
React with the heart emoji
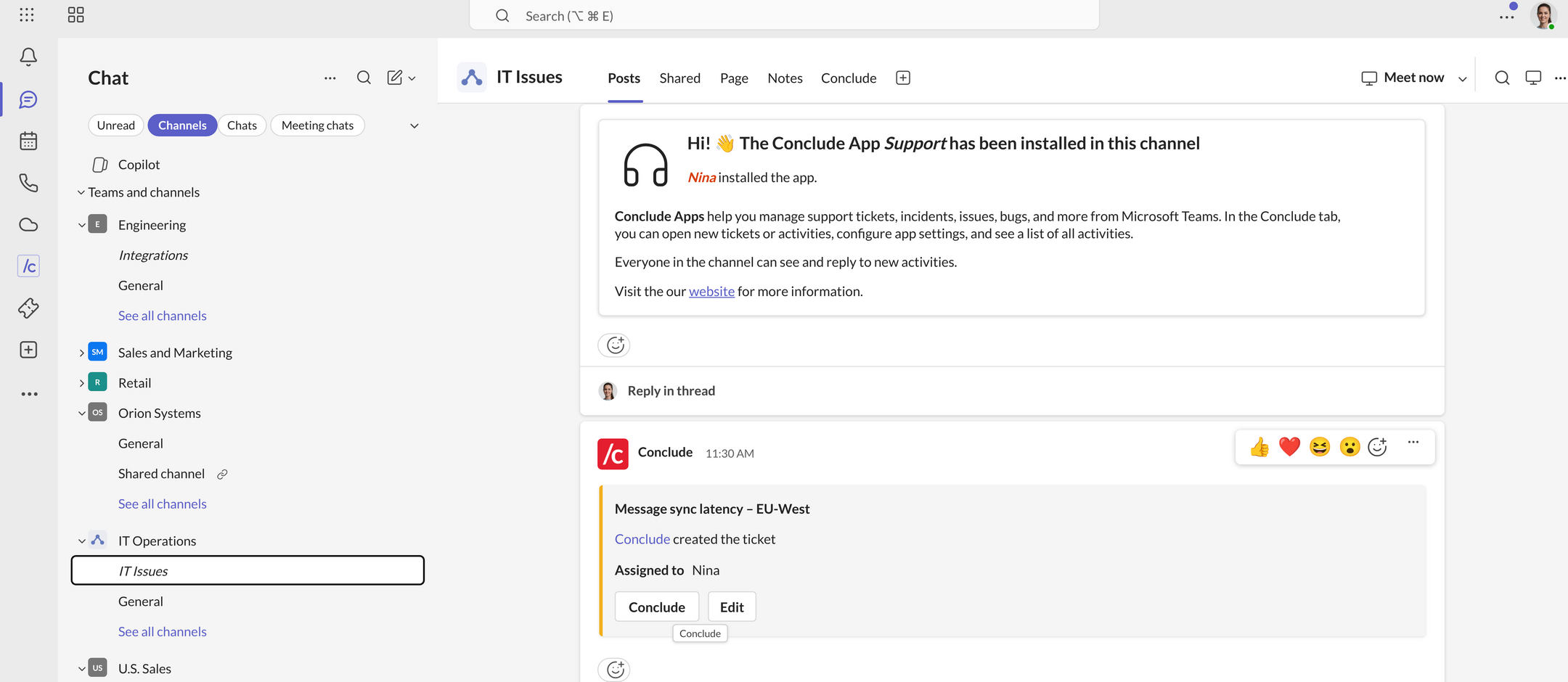point(1289,447)
